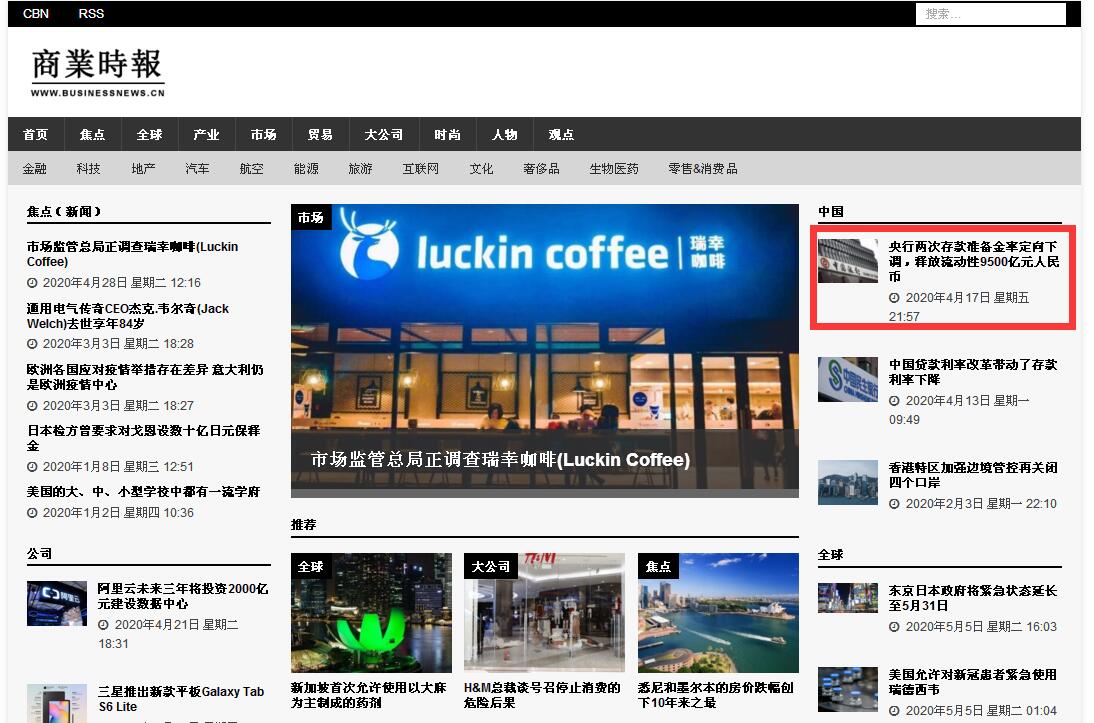
Task: Click the 商業時報 site logo
Action: (x=98, y=72)
